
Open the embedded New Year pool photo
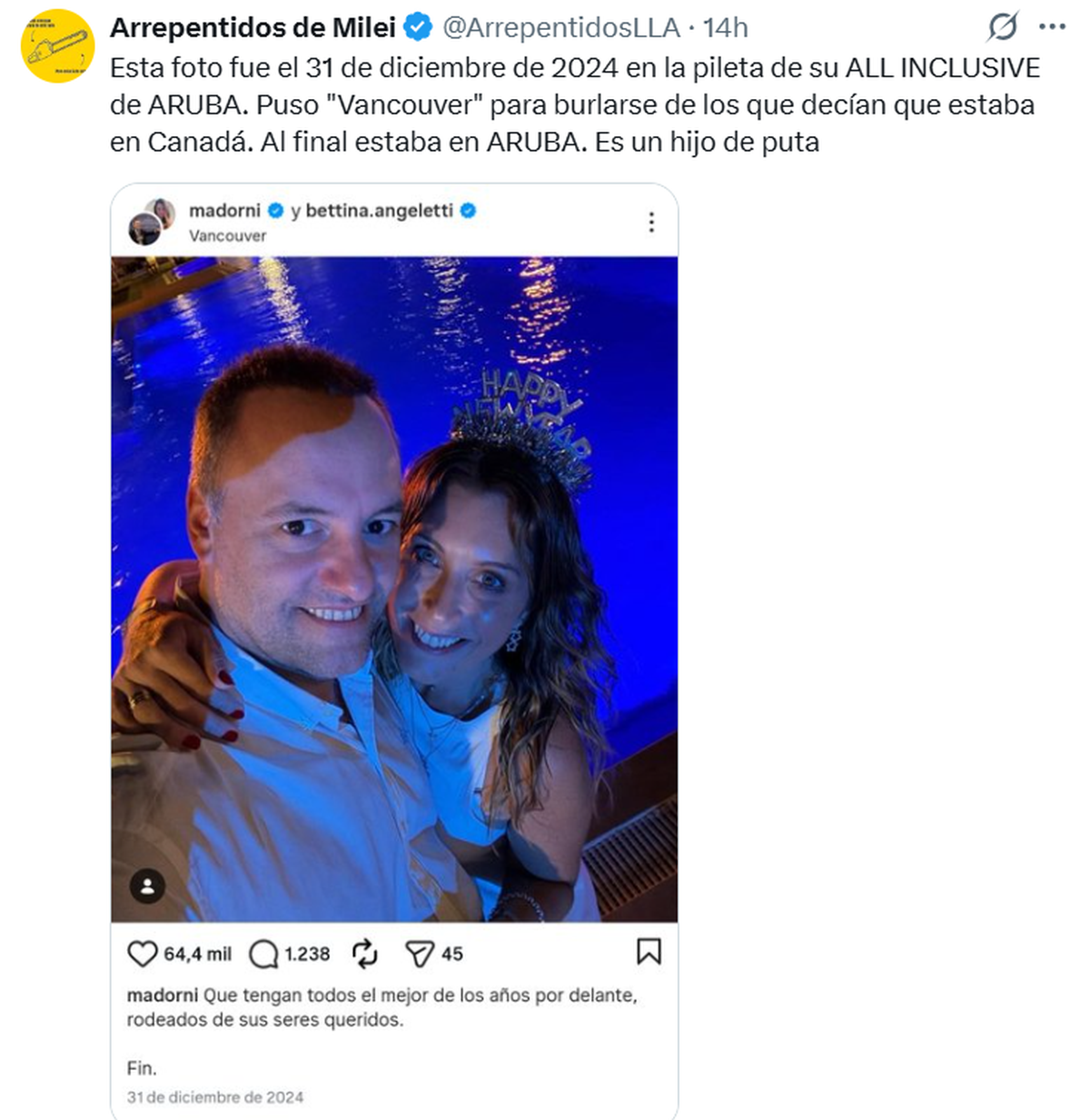394,589
